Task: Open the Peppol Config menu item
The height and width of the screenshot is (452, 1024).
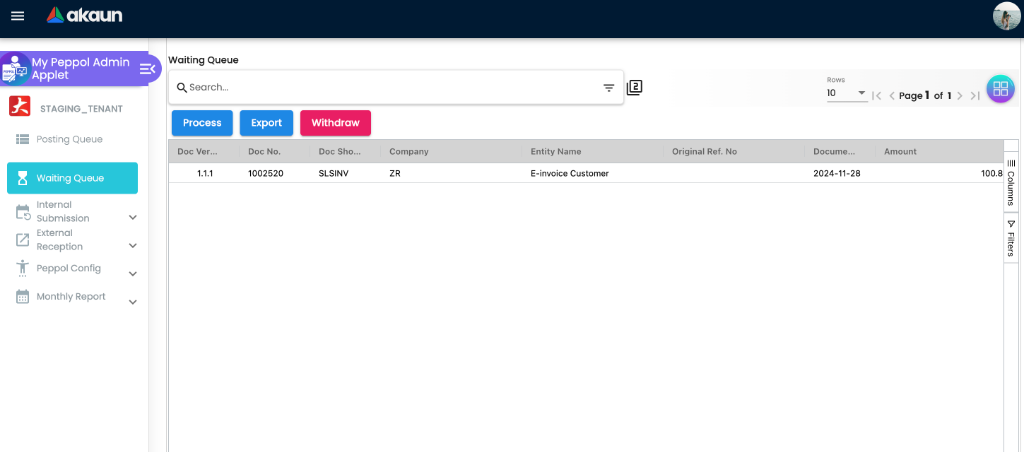Action: point(72,268)
